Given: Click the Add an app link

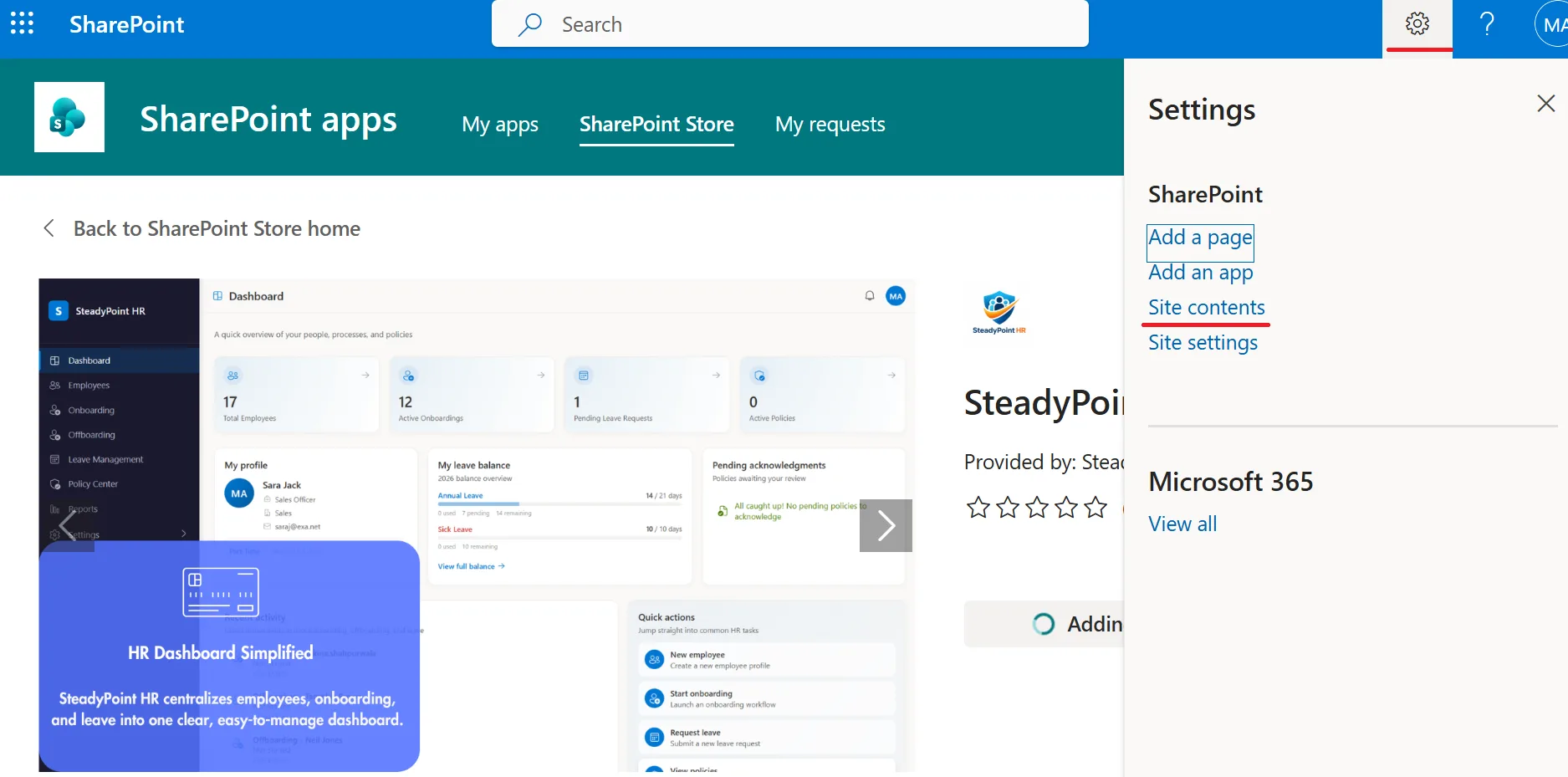Looking at the screenshot, I should (1200, 273).
